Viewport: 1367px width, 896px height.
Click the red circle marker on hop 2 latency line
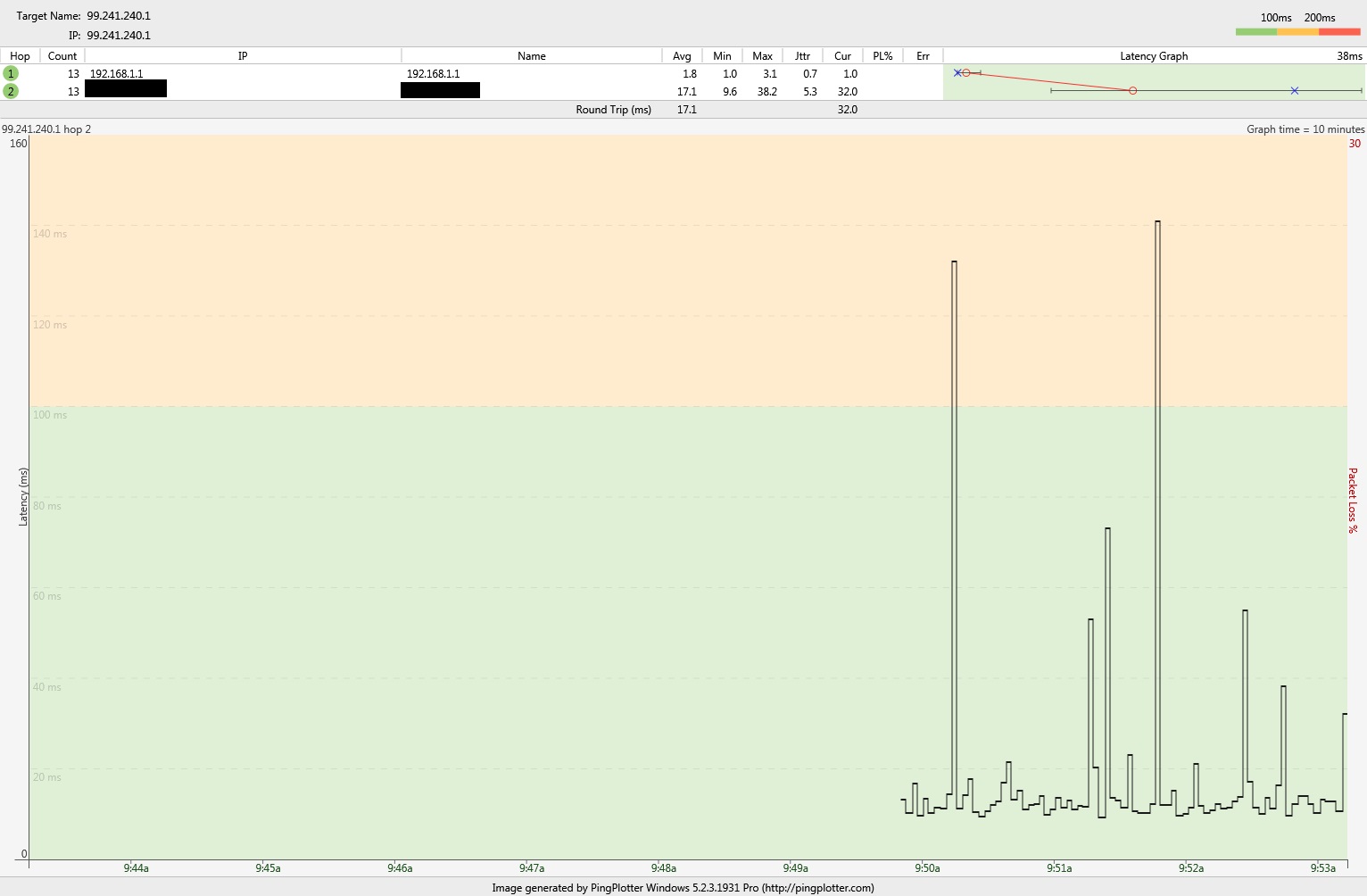point(1133,91)
